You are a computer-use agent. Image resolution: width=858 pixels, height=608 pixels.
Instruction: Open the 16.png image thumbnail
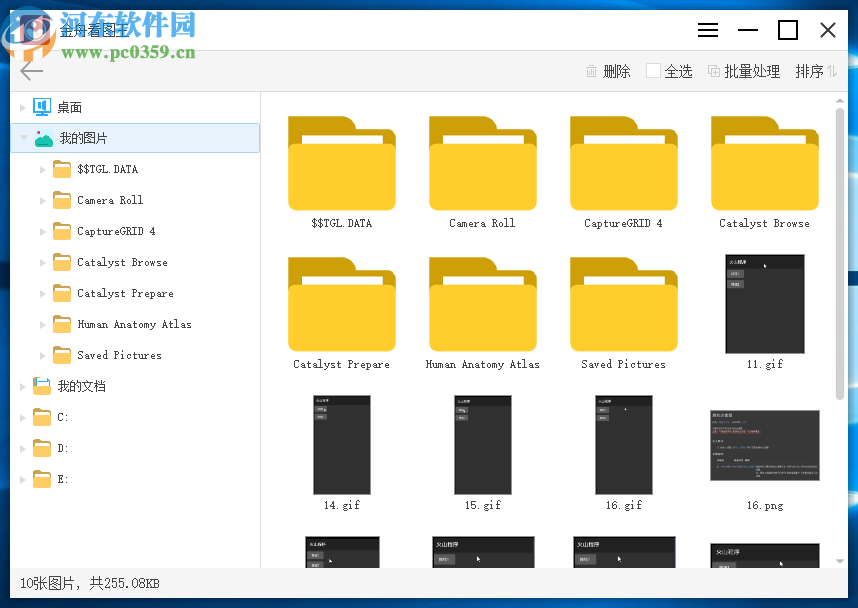pos(764,445)
